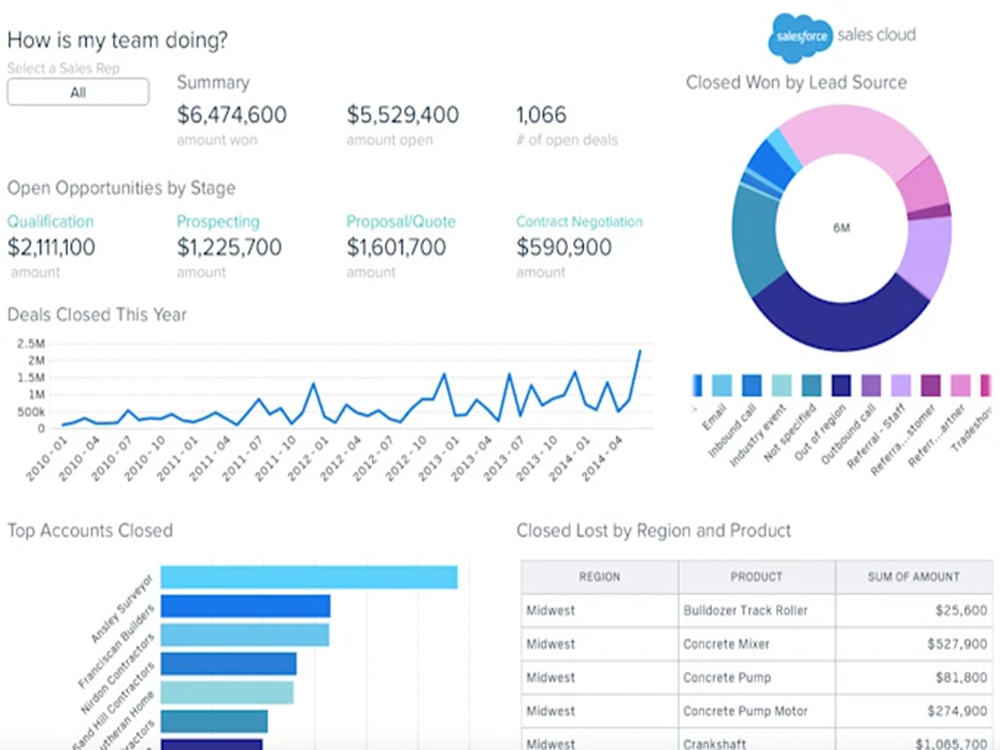The height and width of the screenshot is (750, 1000).
Task: Click the Referral - Staff legend swatch
Action: point(901,385)
